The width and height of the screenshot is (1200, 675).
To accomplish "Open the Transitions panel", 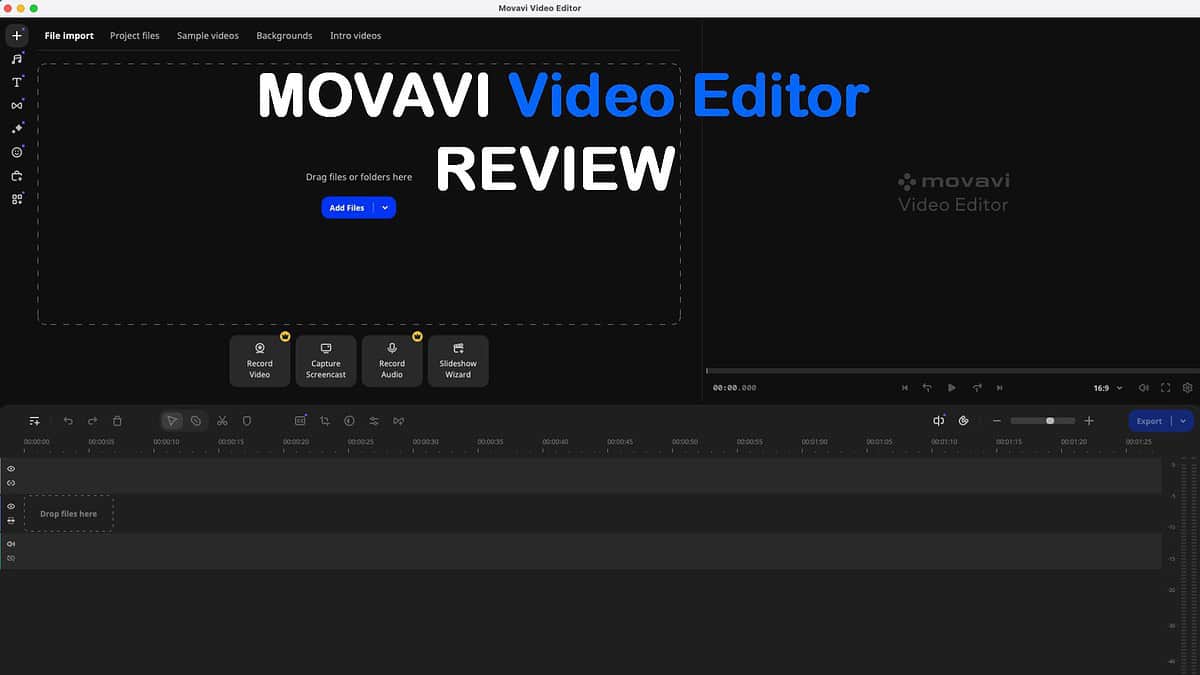I will tap(15, 105).
